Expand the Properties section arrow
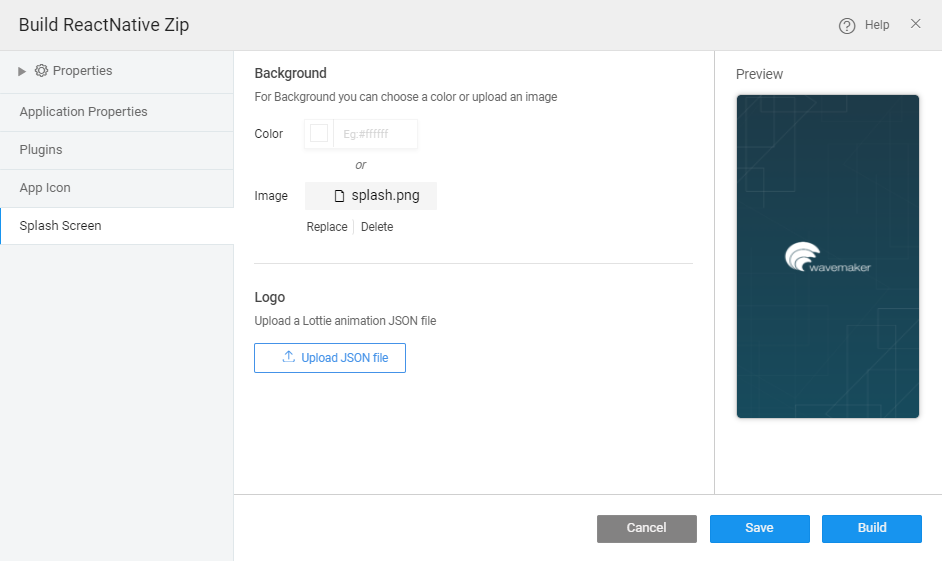 (x=23, y=71)
